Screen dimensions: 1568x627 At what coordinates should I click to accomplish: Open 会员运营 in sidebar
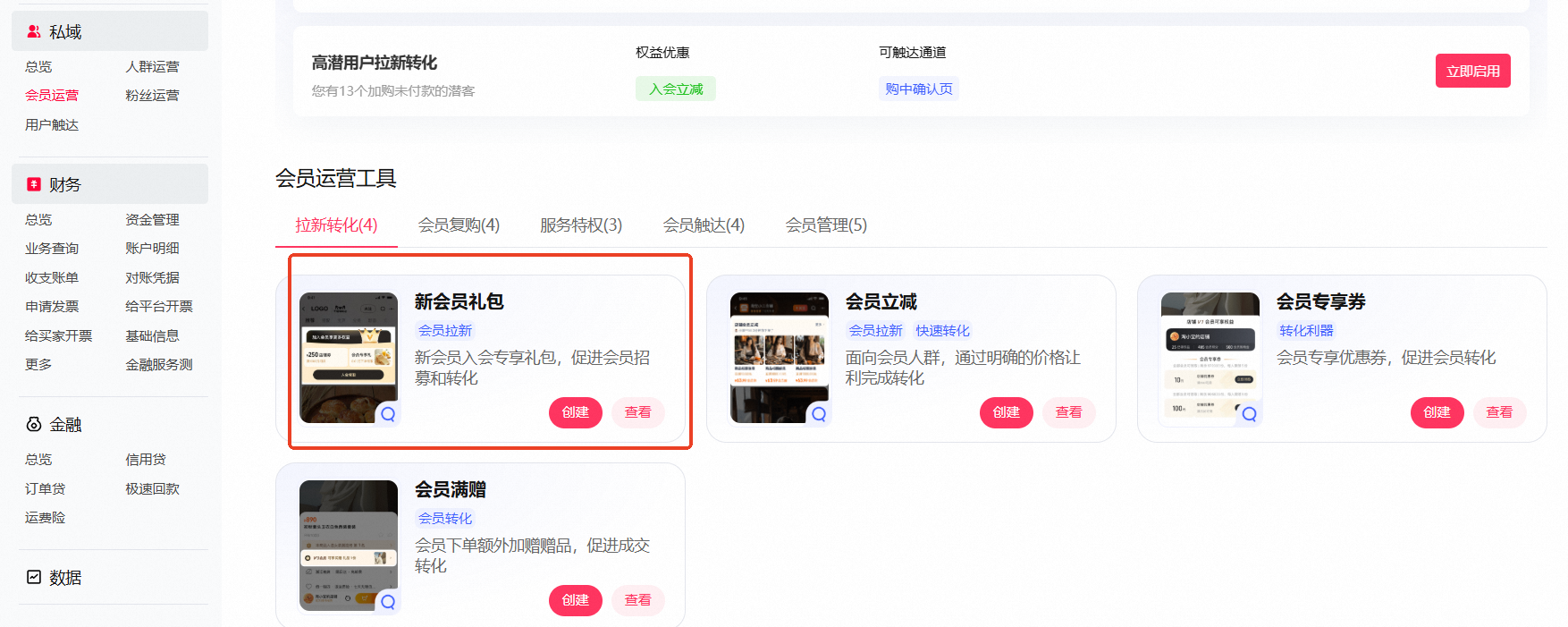click(x=52, y=96)
